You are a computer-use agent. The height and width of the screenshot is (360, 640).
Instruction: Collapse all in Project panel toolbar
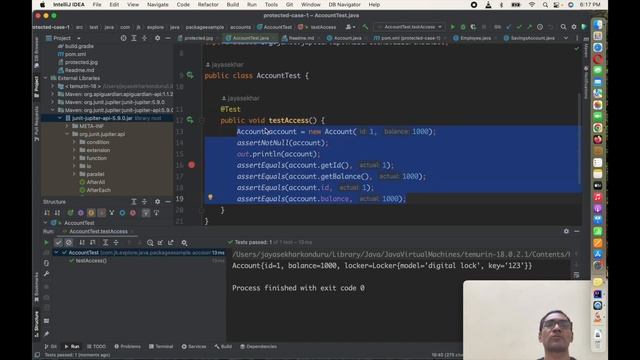point(144,38)
